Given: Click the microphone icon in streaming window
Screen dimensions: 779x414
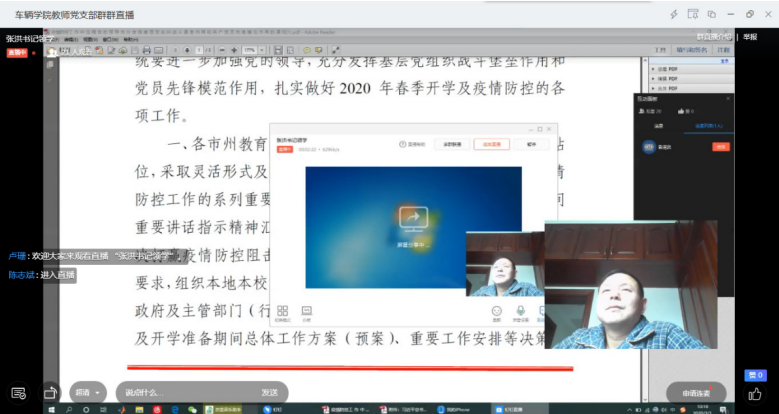Looking at the screenshot, I should 519,311.
